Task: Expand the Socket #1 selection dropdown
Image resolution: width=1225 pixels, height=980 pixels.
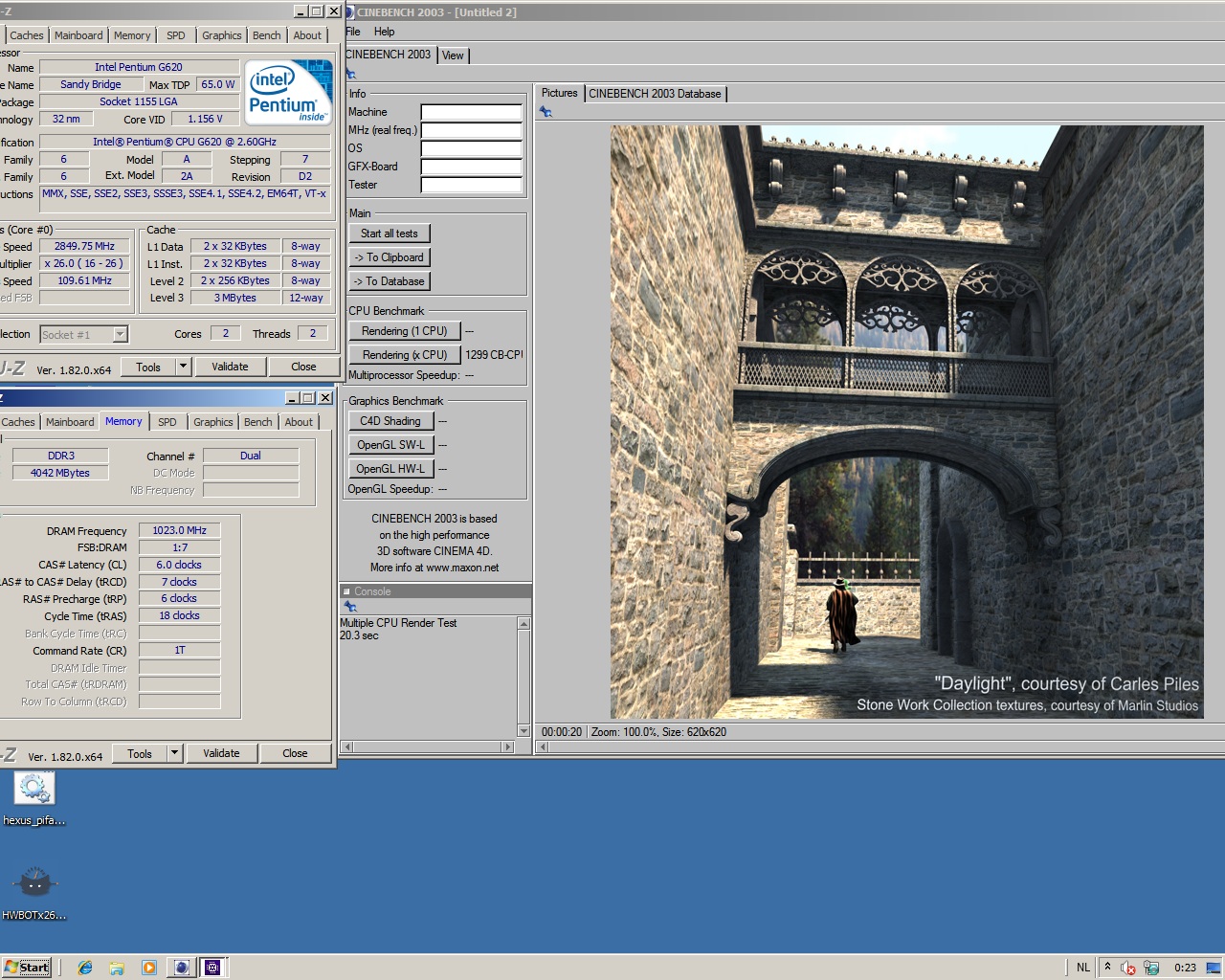Action: 120,334
